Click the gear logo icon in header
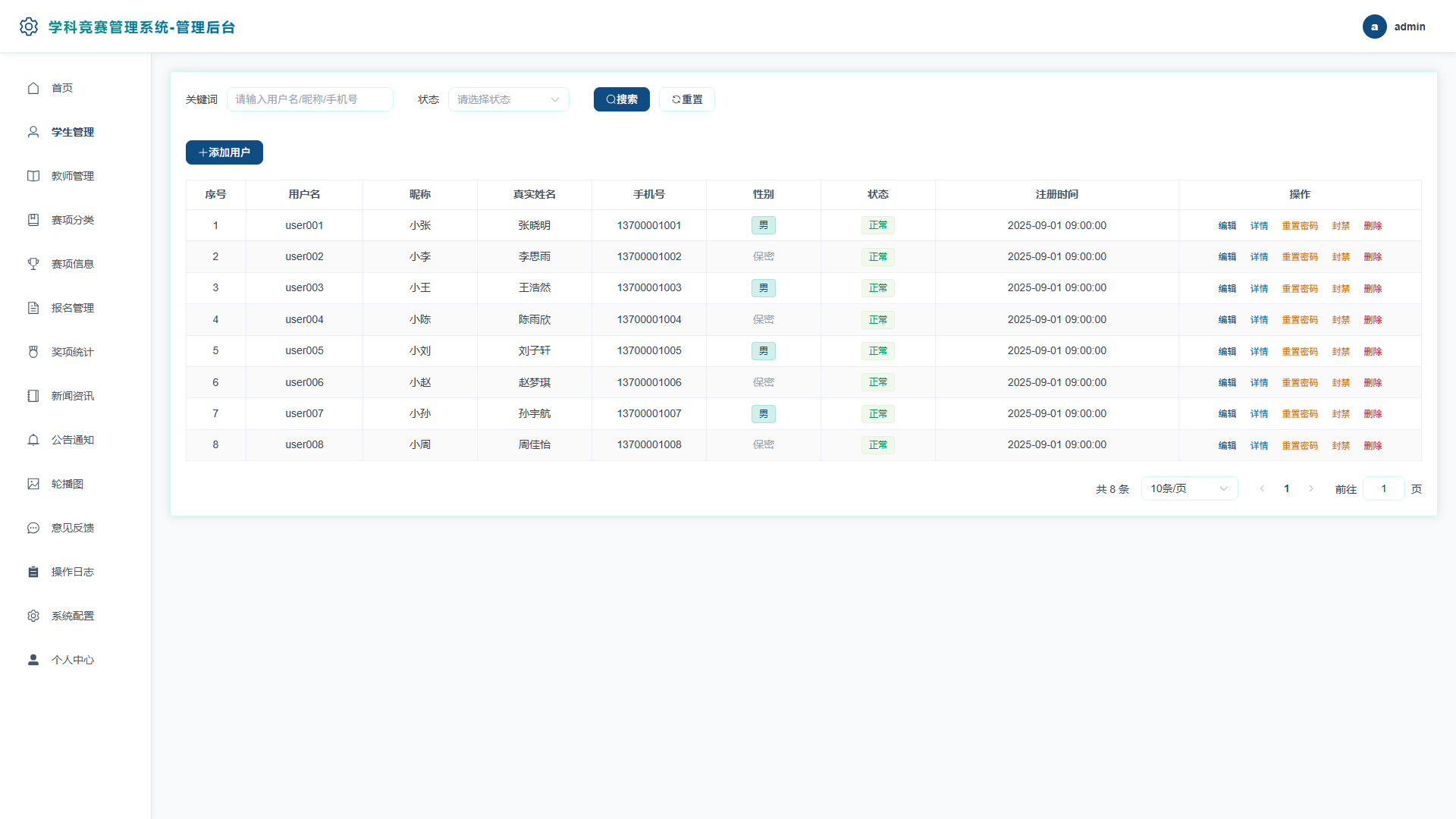The height and width of the screenshot is (819, 1456). click(x=29, y=27)
